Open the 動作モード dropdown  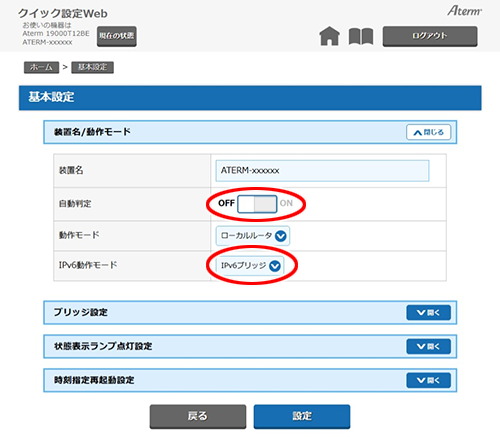(x=253, y=236)
